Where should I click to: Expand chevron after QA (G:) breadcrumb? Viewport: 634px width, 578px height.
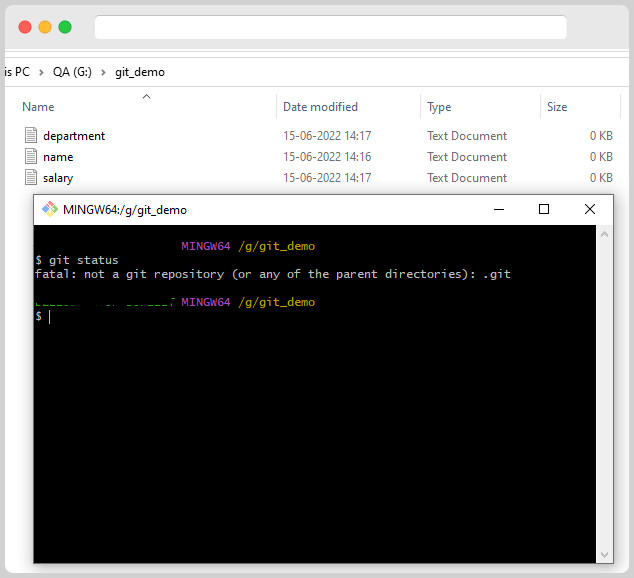(104, 72)
